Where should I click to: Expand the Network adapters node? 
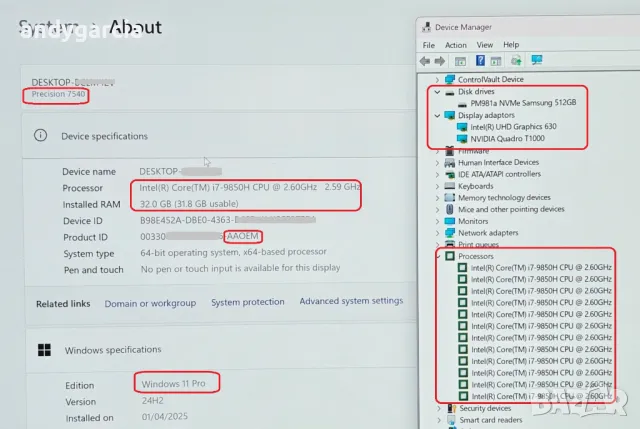pyautogui.click(x=438, y=232)
